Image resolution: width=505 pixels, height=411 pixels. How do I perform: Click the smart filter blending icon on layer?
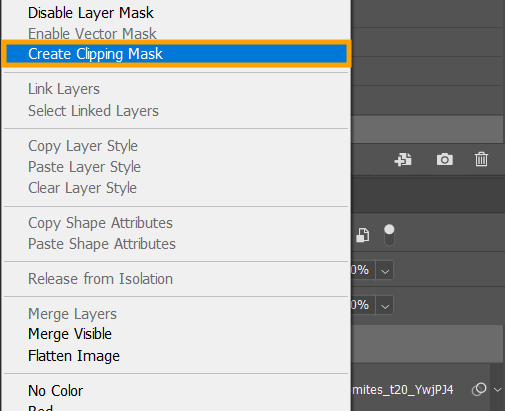click(479, 389)
